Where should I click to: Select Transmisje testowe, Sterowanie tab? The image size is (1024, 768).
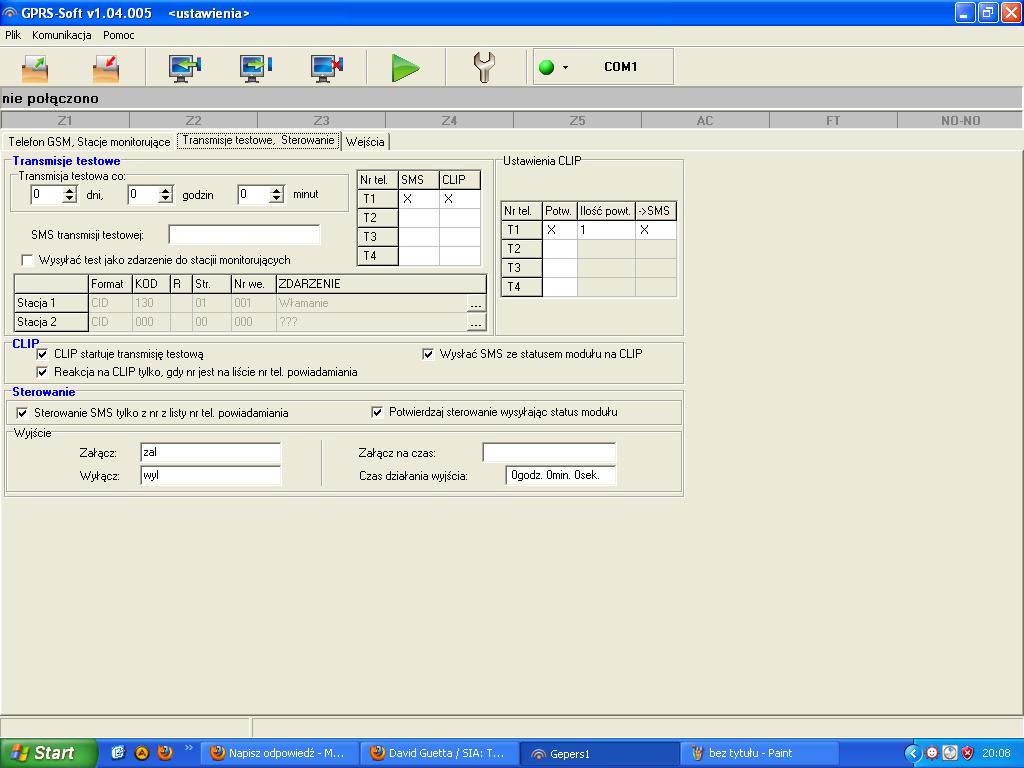[259, 140]
